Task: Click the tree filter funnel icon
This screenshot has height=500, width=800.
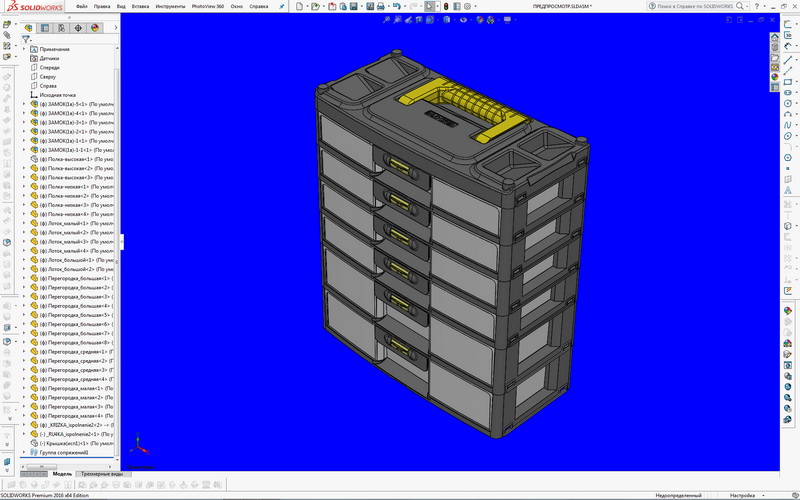Action: click(x=25, y=39)
